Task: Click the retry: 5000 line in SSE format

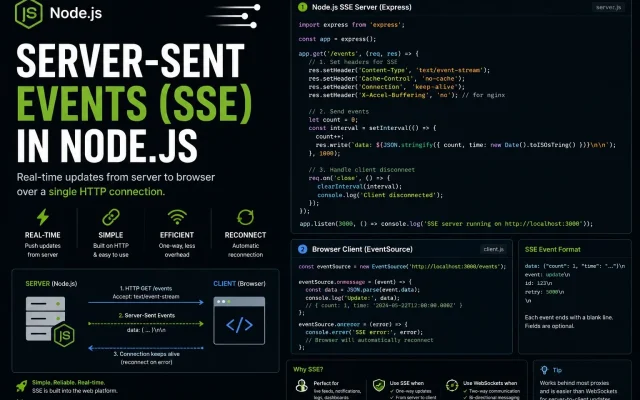Action: pyautogui.click(x=544, y=292)
